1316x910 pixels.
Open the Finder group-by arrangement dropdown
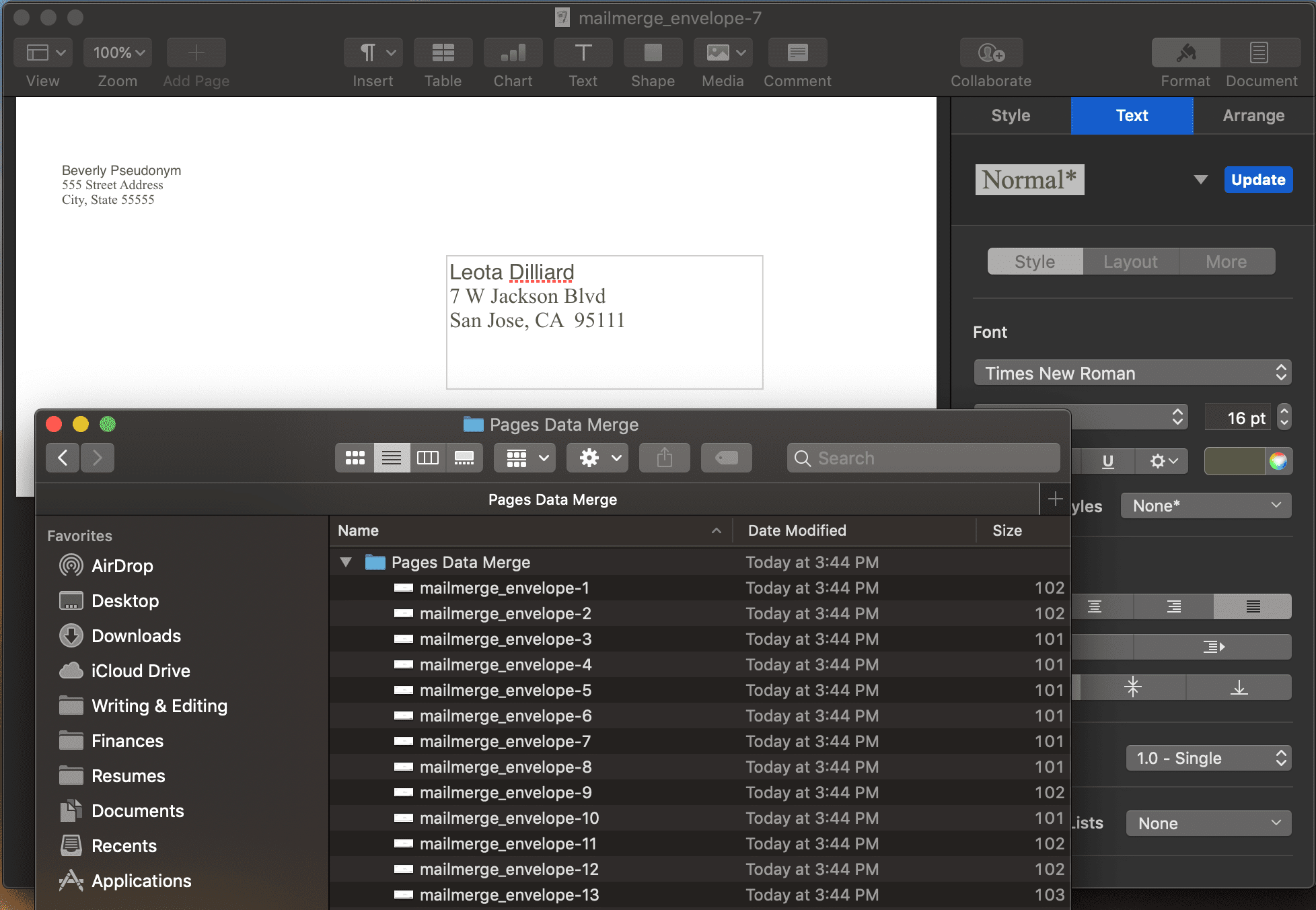click(x=525, y=458)
